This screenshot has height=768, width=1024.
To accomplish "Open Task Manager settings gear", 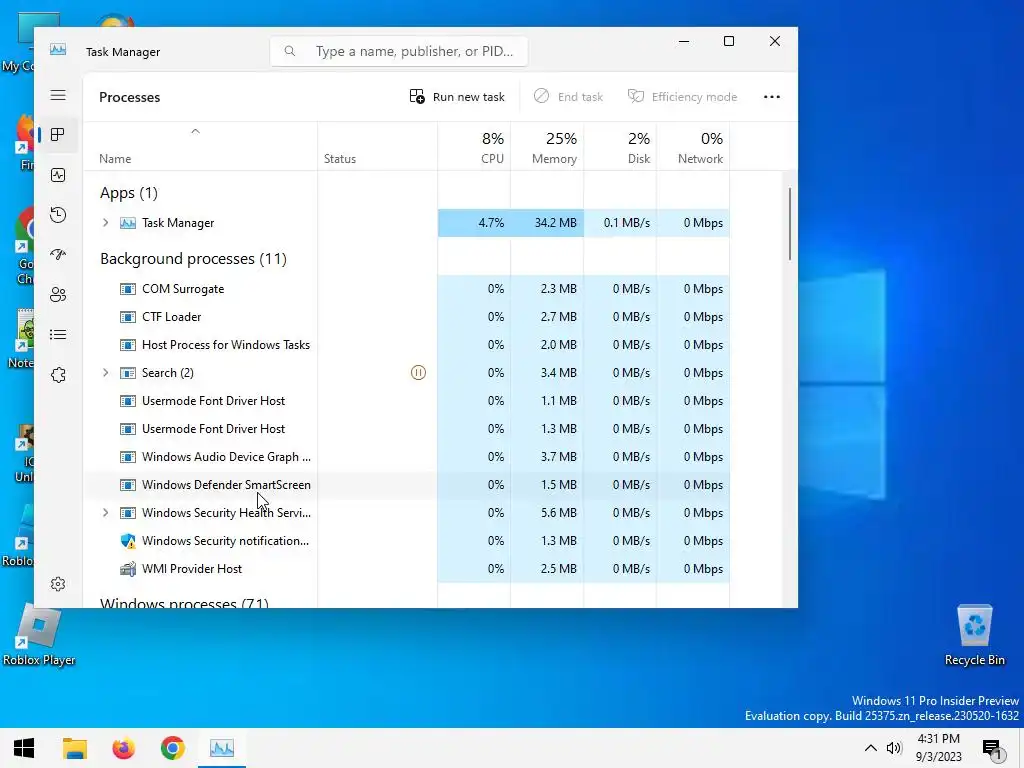I will pyautogui.click(x=58, y=584).
